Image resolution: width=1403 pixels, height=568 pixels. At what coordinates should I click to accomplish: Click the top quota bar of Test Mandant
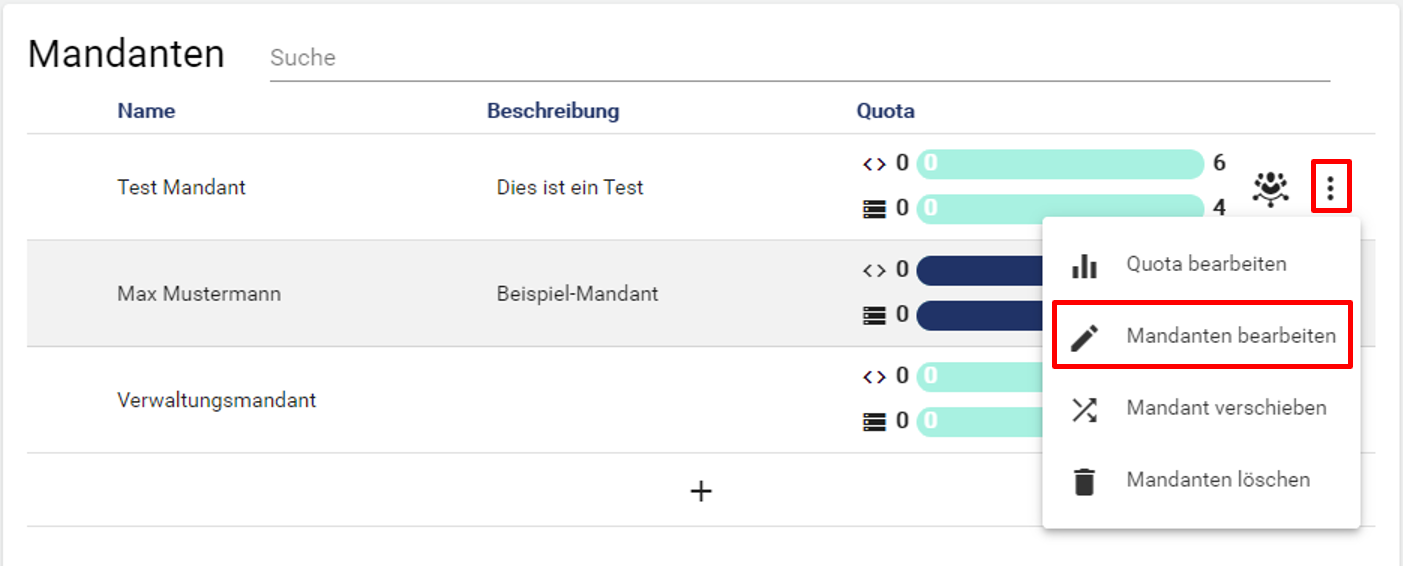1060,164
